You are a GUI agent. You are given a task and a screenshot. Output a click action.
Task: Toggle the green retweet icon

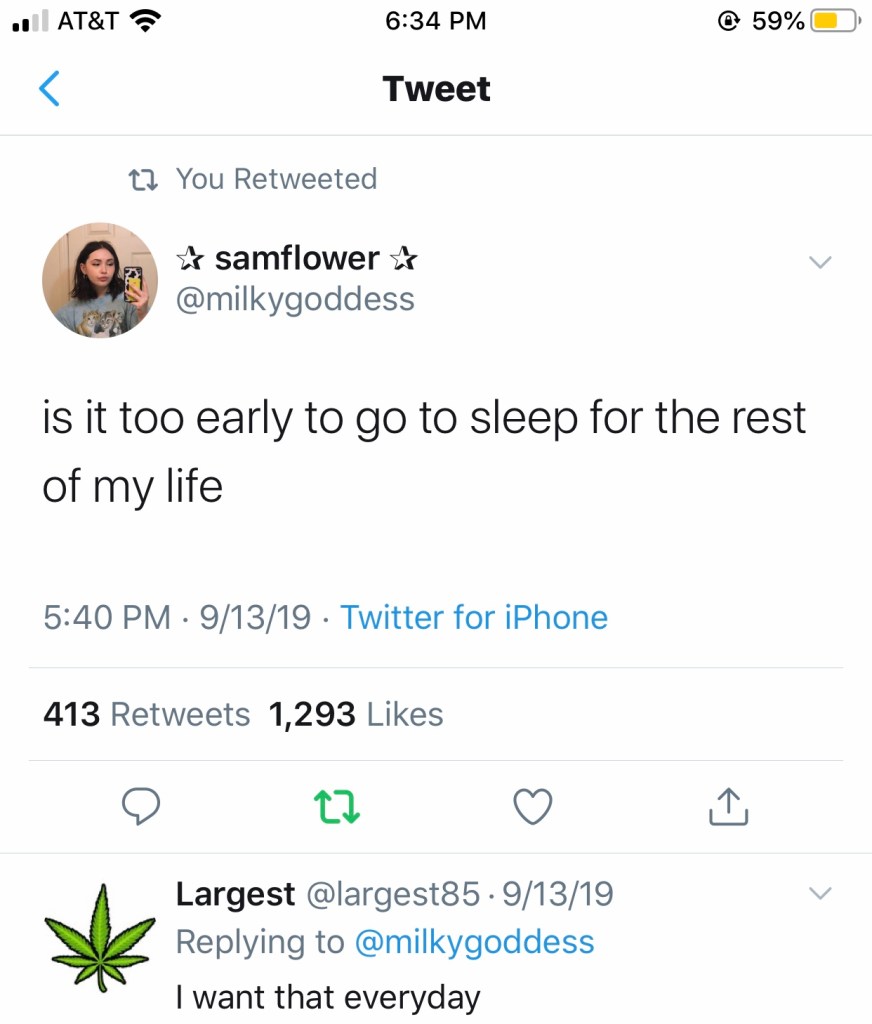pyautogui.click(x=336, y=806)
